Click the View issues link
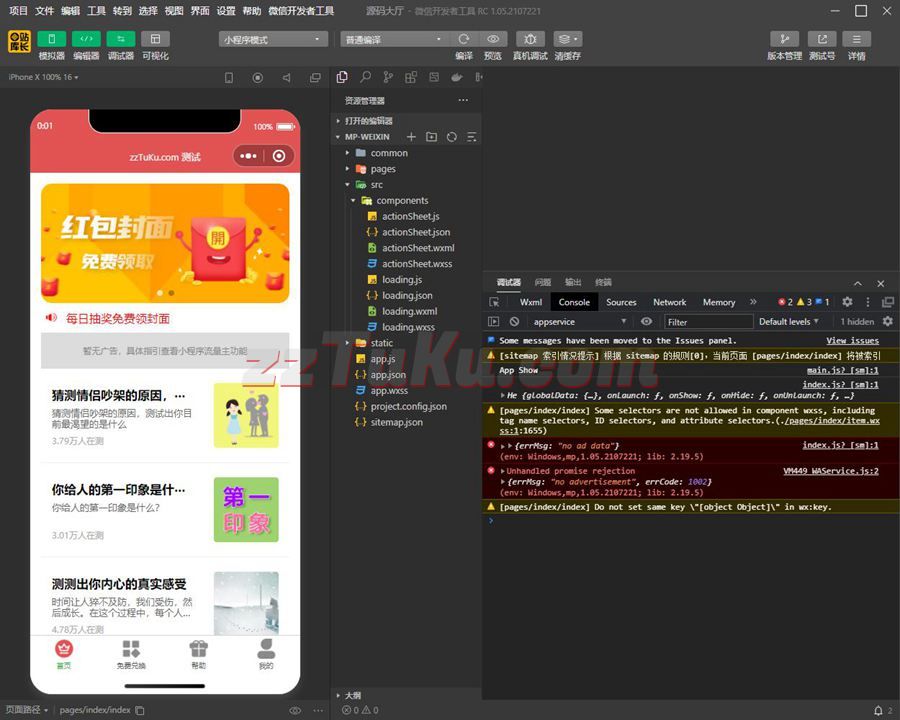 (x=852, y=341)
